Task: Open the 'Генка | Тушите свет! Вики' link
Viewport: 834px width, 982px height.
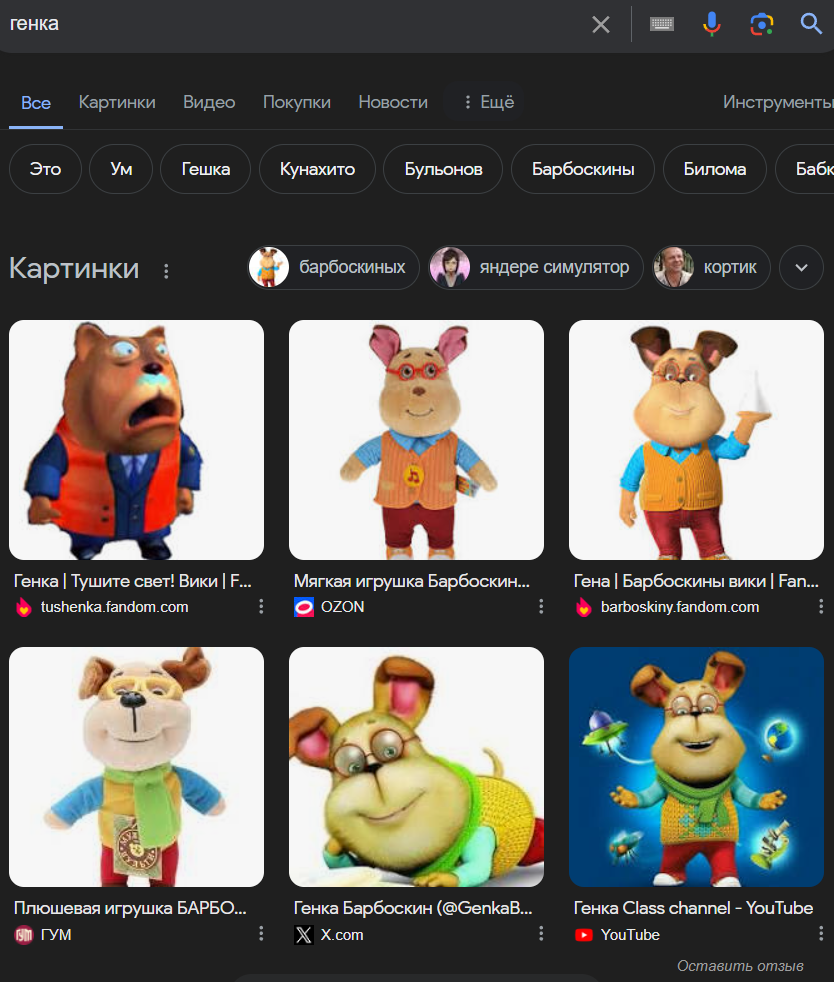Action: 133,581
